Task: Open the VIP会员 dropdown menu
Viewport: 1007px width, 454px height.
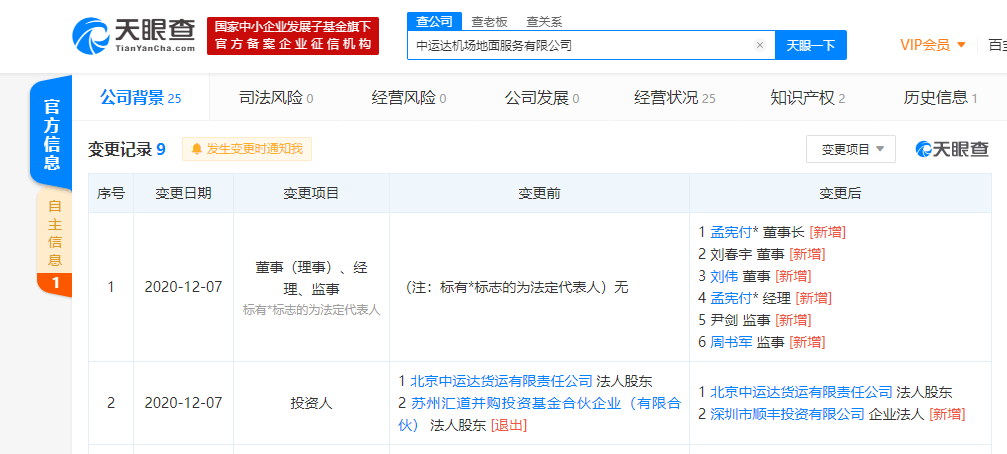Action: click(x=933, y=45)
